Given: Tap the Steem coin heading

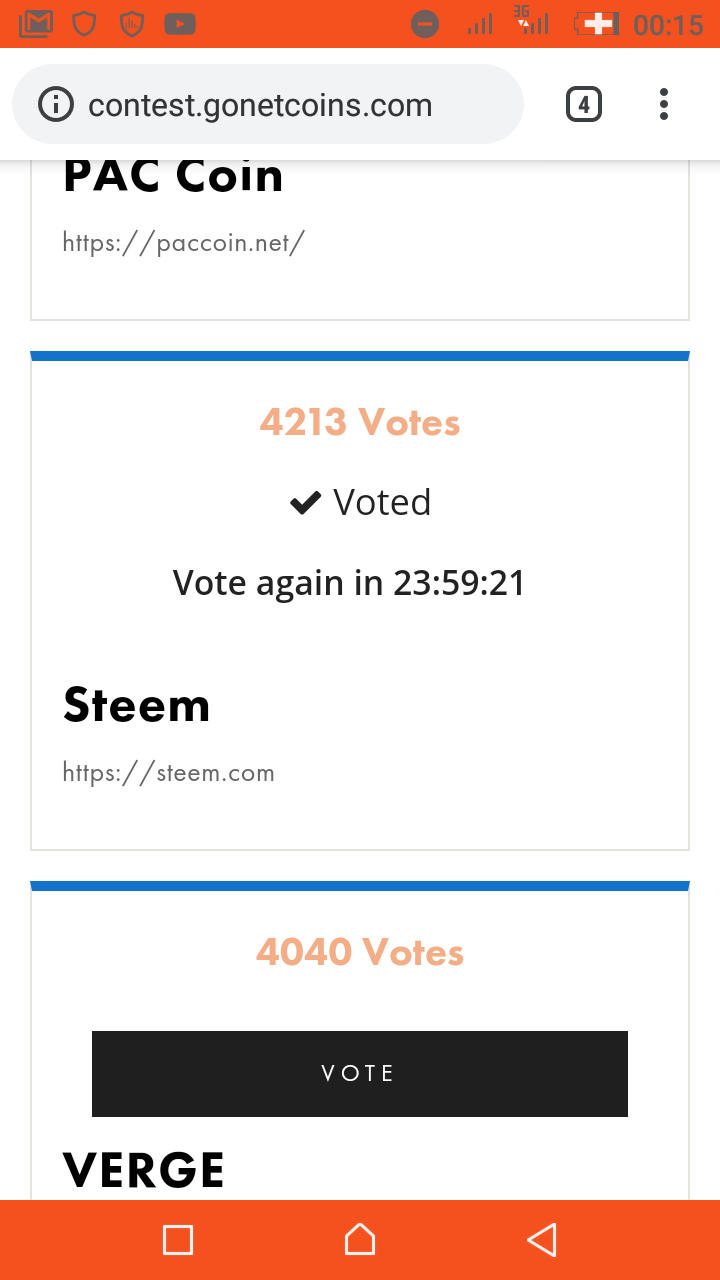Looking at the screenshot, I should pos(137,705).
